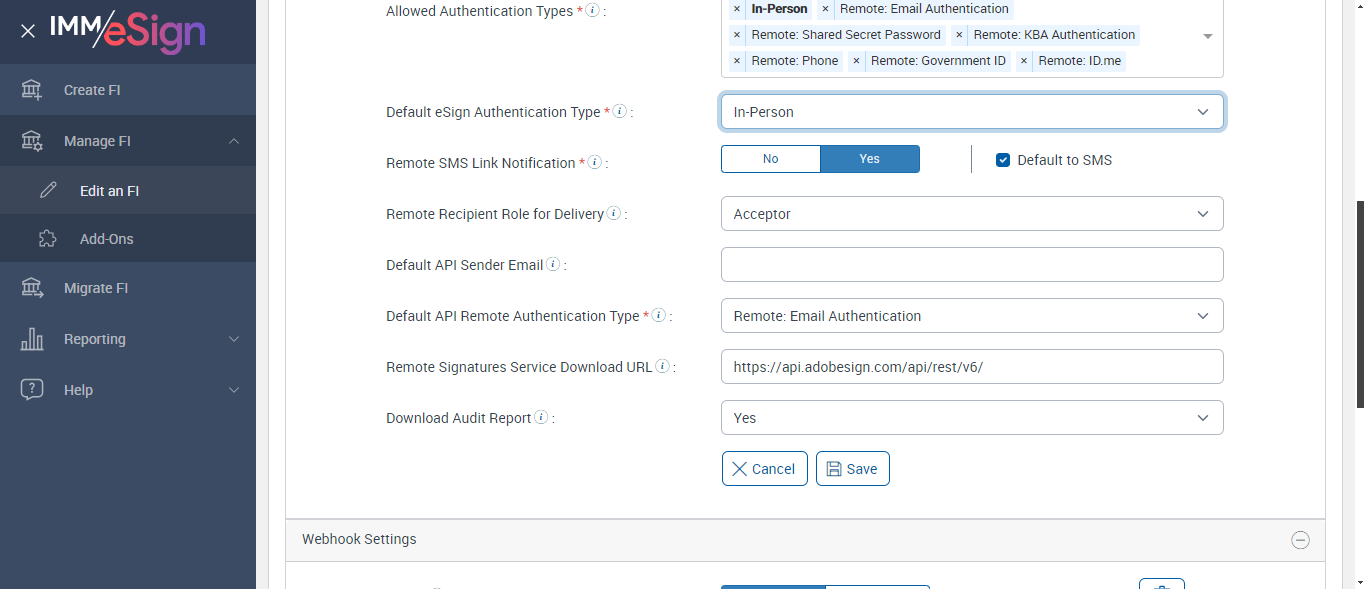Click the Default API Sender Email field
Screen dimensions: 1366x589
pyautogui.click(x=971, y=265)
